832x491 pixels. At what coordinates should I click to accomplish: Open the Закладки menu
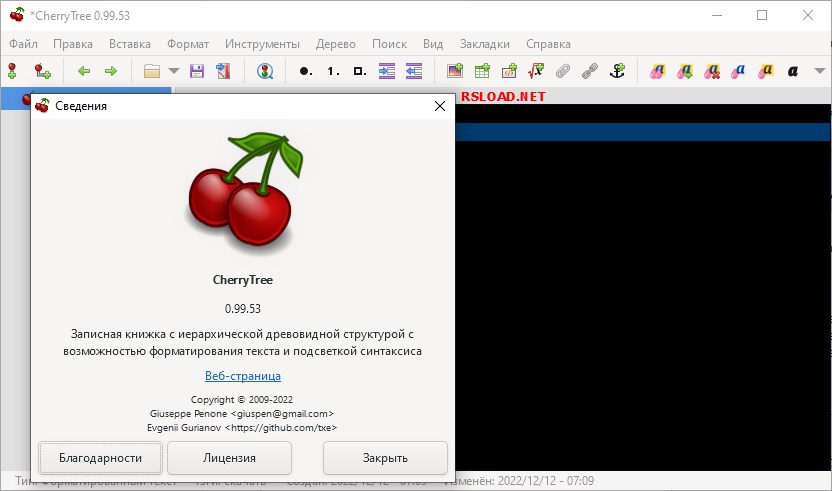click(x=484, y=44)
